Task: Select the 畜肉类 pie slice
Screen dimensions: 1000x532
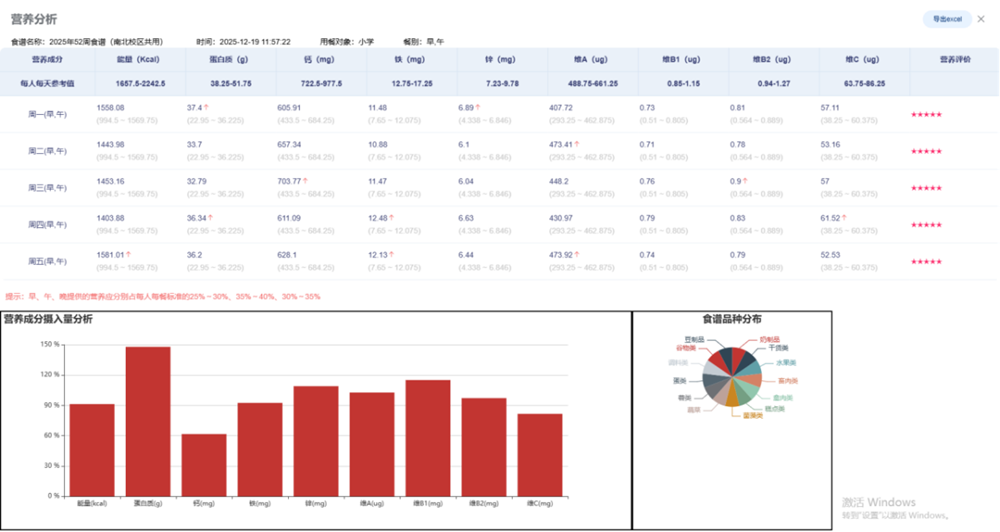Action: point(754,382)
